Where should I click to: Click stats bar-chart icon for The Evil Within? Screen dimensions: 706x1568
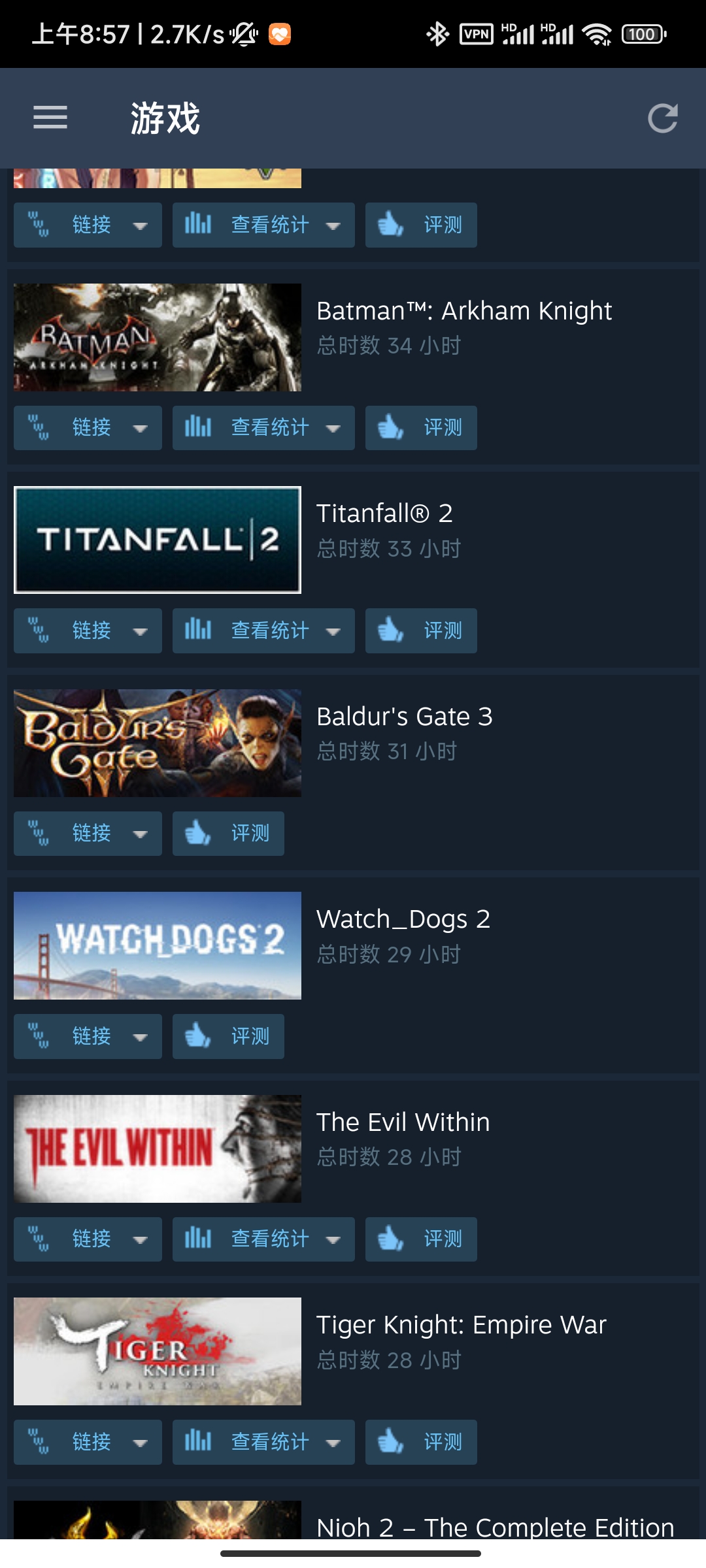click(x=198, y=1239)
